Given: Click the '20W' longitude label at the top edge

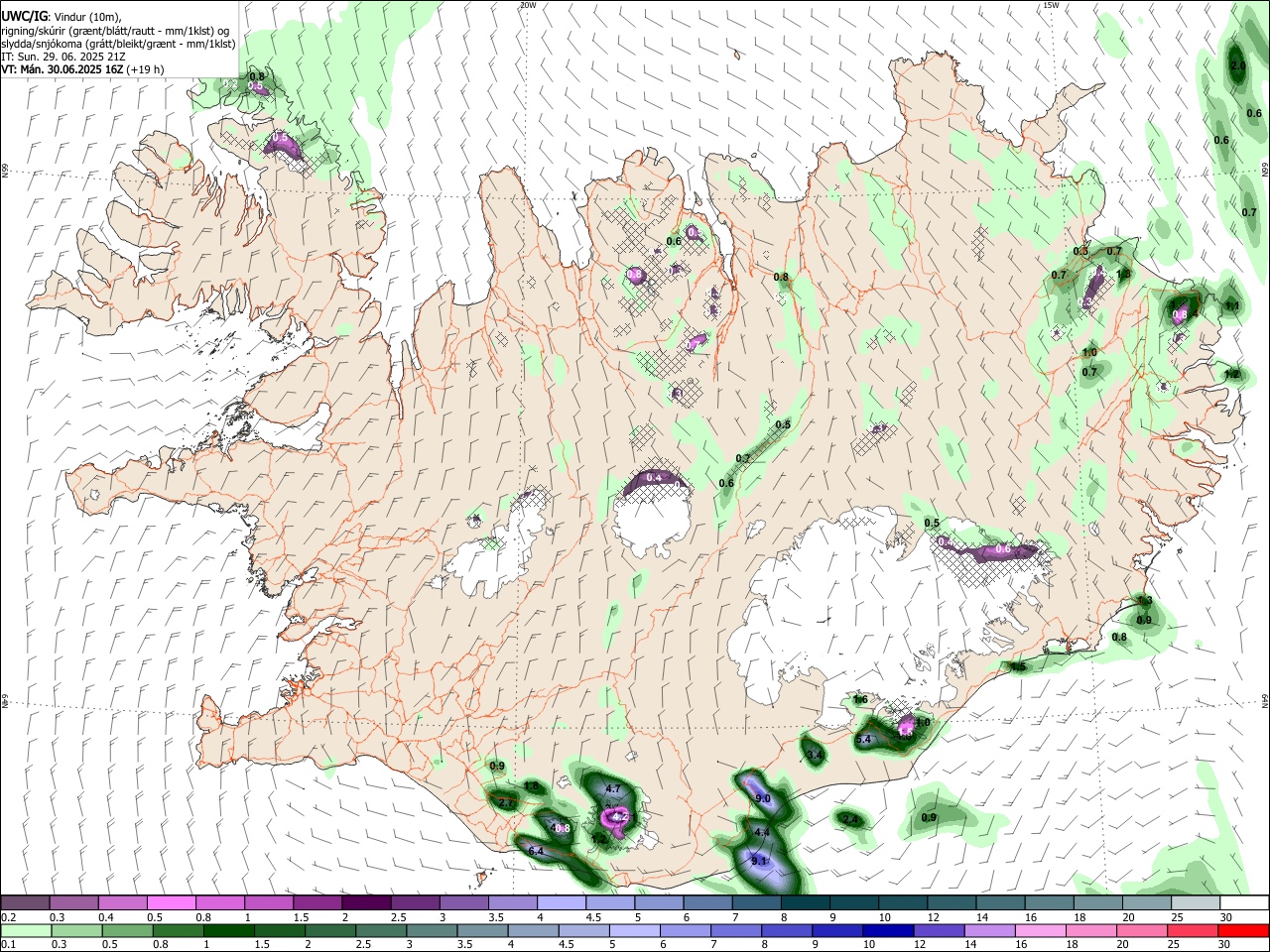Looking at the screenshot, I should coord(528,5).
